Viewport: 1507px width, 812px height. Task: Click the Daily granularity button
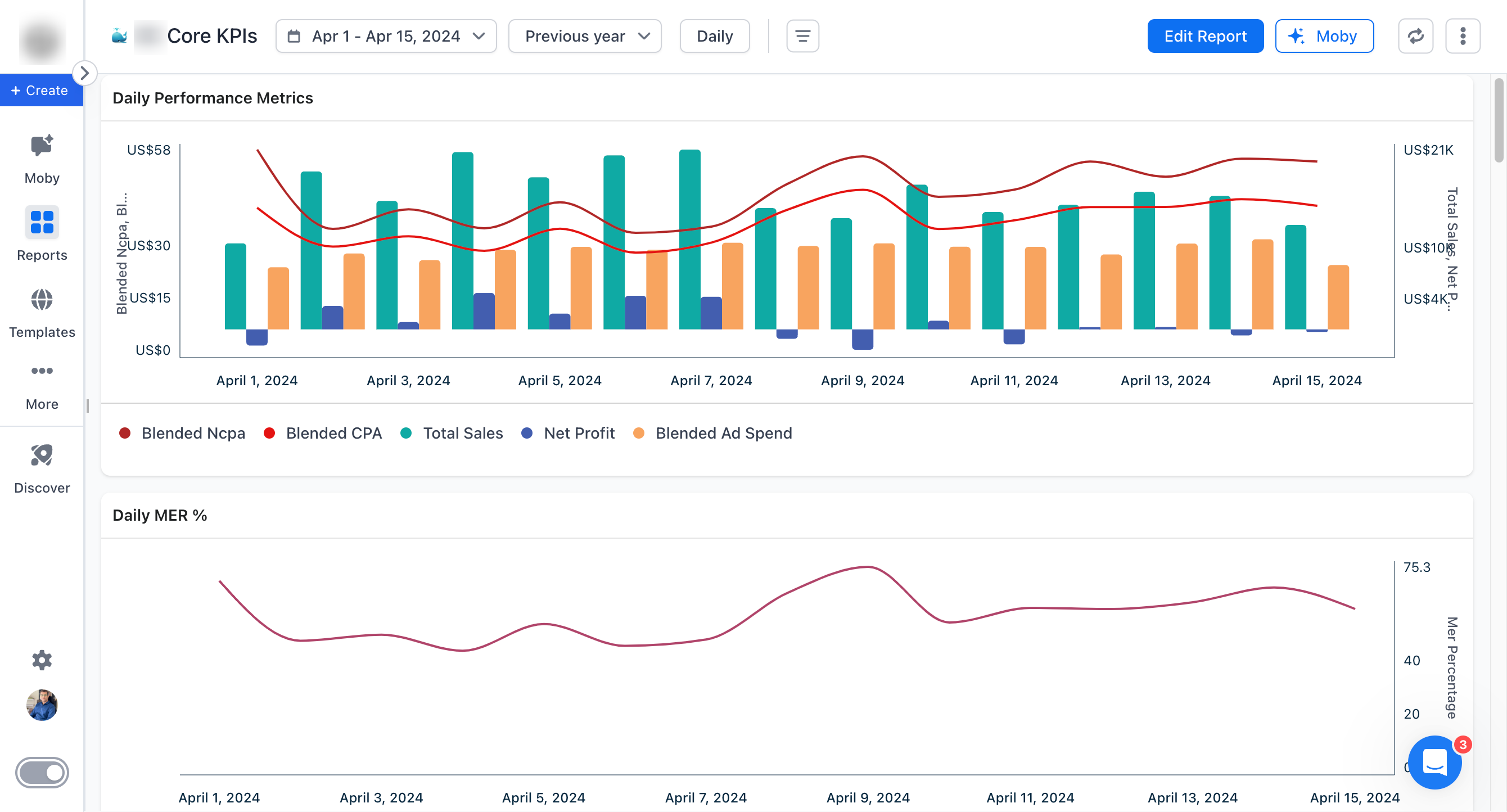coord(714,37)
